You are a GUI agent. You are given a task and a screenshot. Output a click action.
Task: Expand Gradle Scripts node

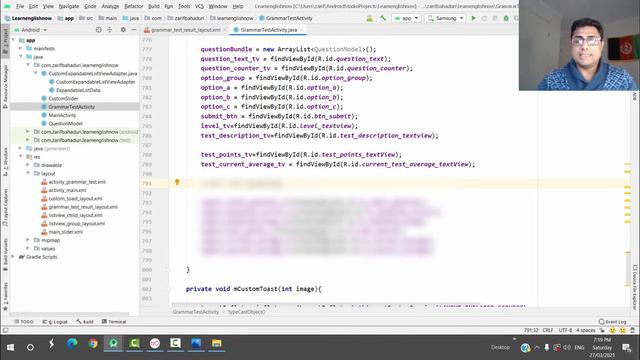point(14,257)
